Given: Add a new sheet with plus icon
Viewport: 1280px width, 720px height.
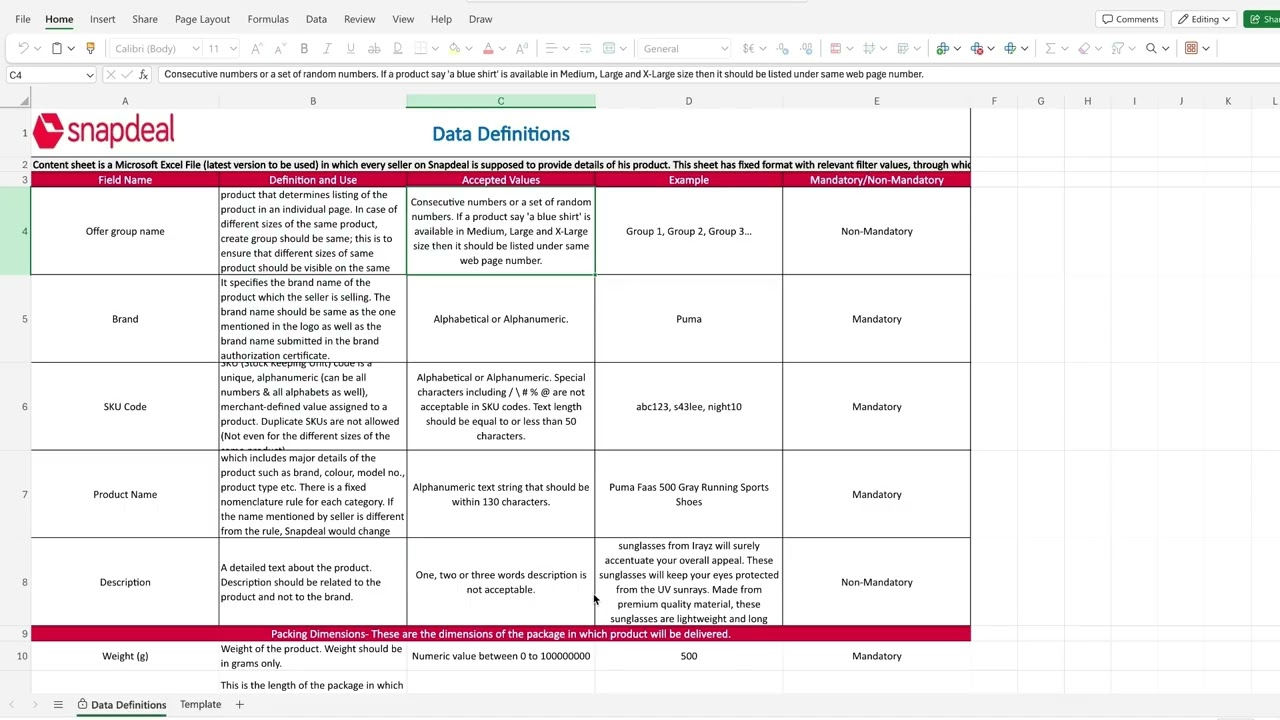Looking at the screenshot, I should pyautogui.click(x=239, y=704).
